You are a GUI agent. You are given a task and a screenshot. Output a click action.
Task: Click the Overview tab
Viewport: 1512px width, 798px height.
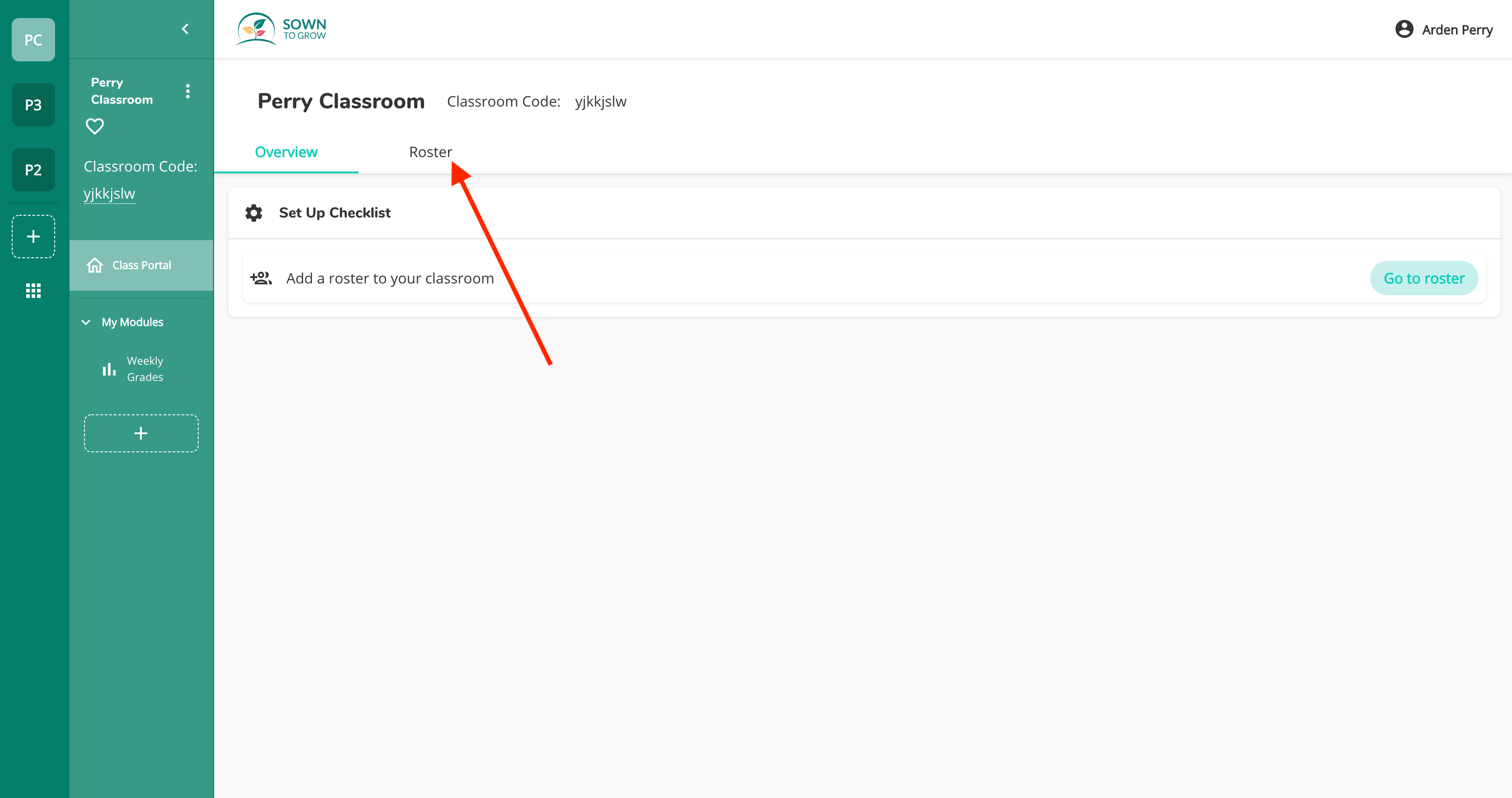coord(285,152)
